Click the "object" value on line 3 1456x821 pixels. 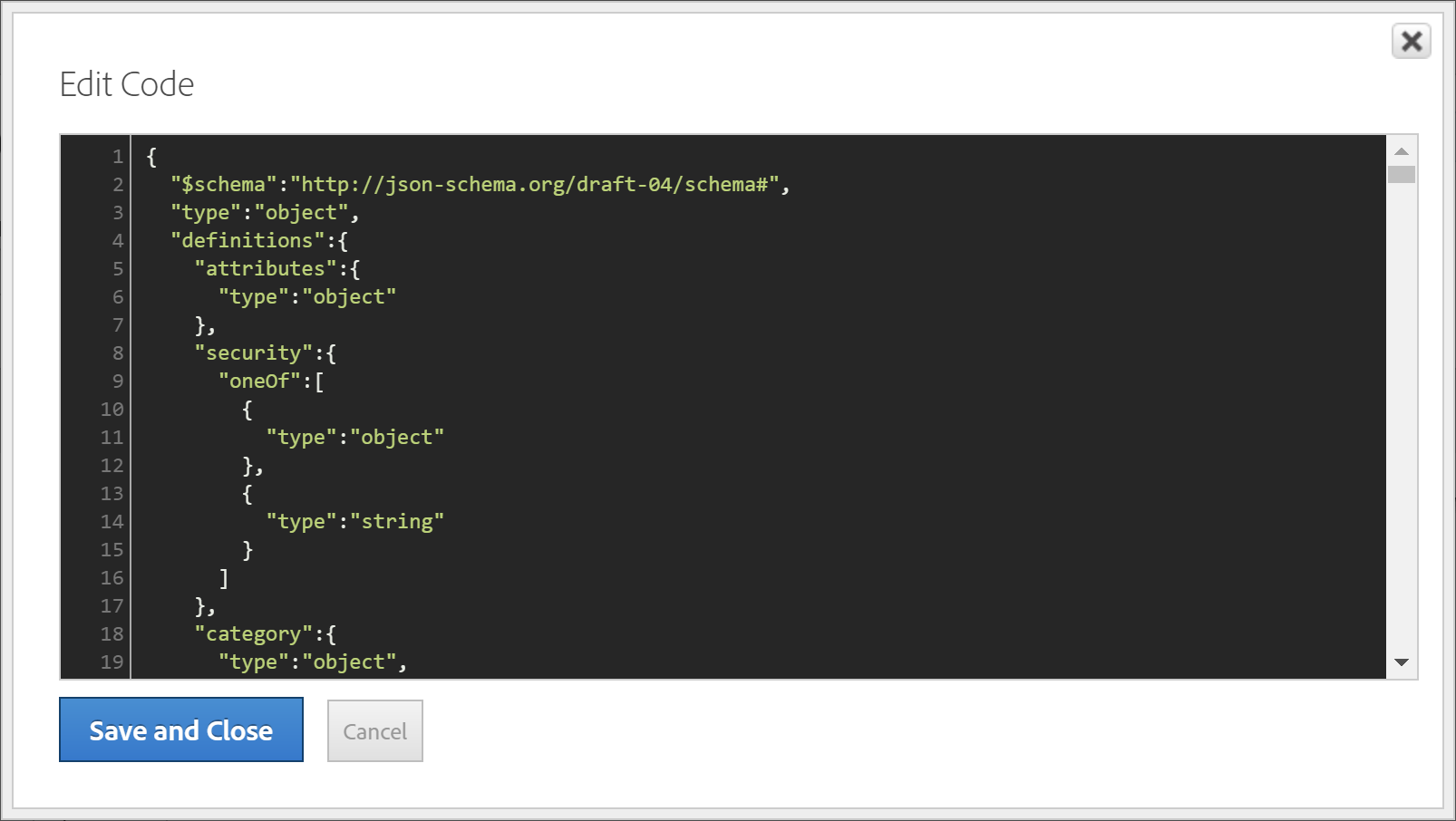tap(301, 213)
